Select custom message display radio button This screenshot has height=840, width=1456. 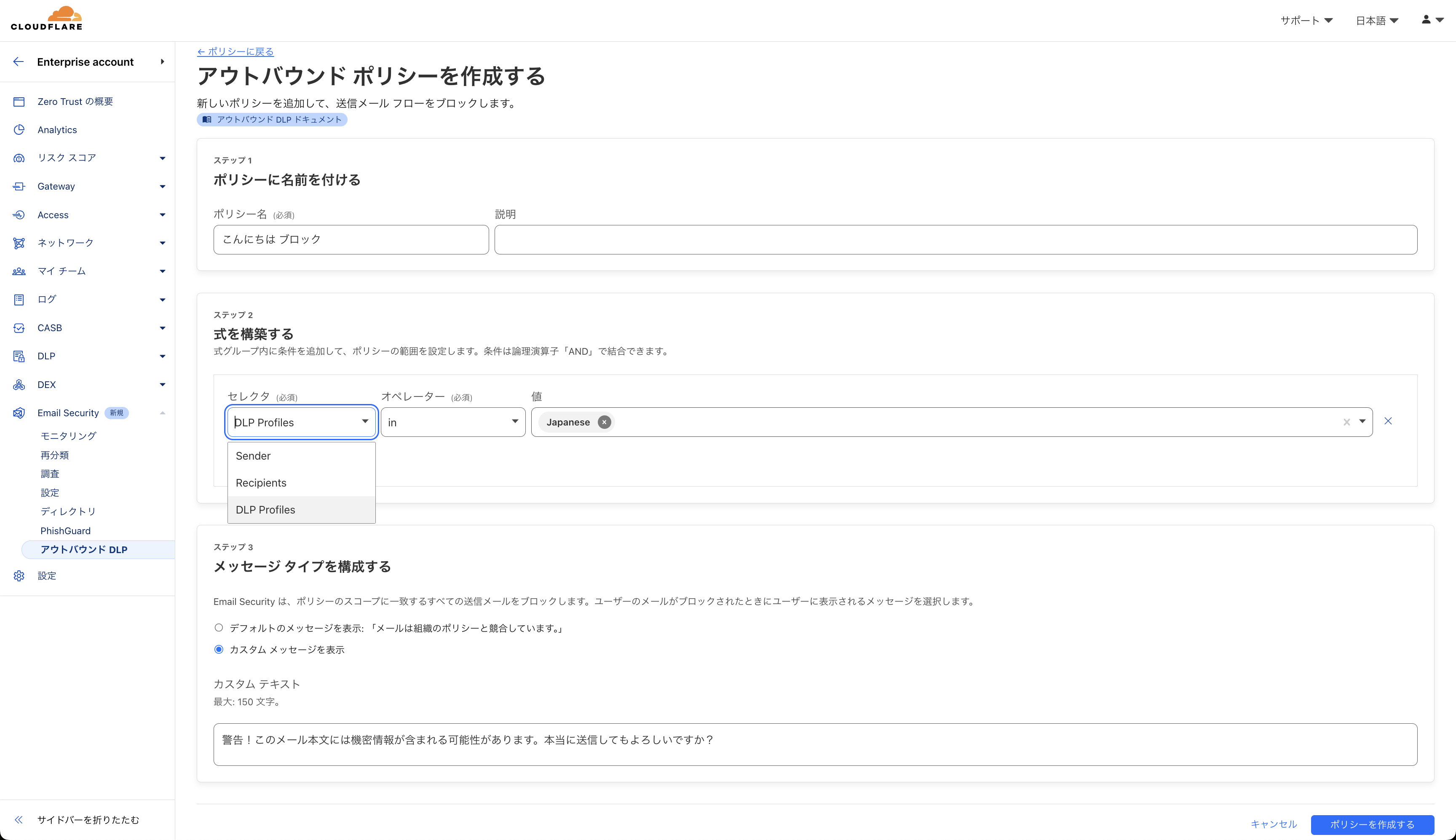pos(219,650)
